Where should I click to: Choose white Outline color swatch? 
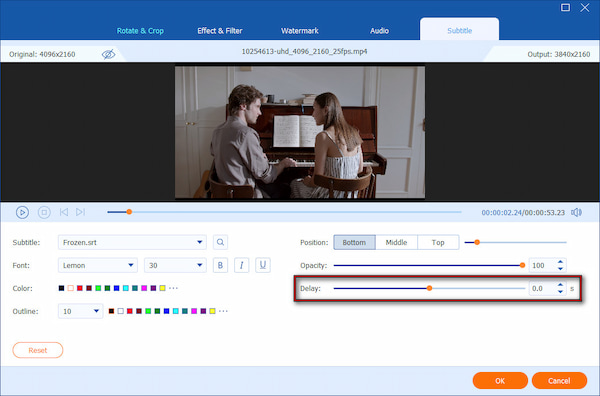121,311
